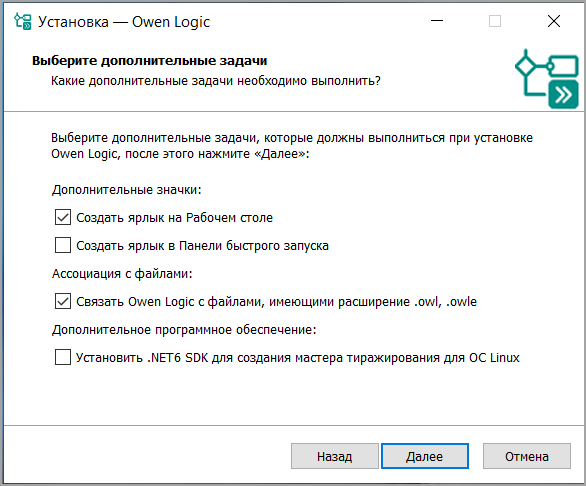Click the green double-chevron square in header logo

(x=563, y=95)
